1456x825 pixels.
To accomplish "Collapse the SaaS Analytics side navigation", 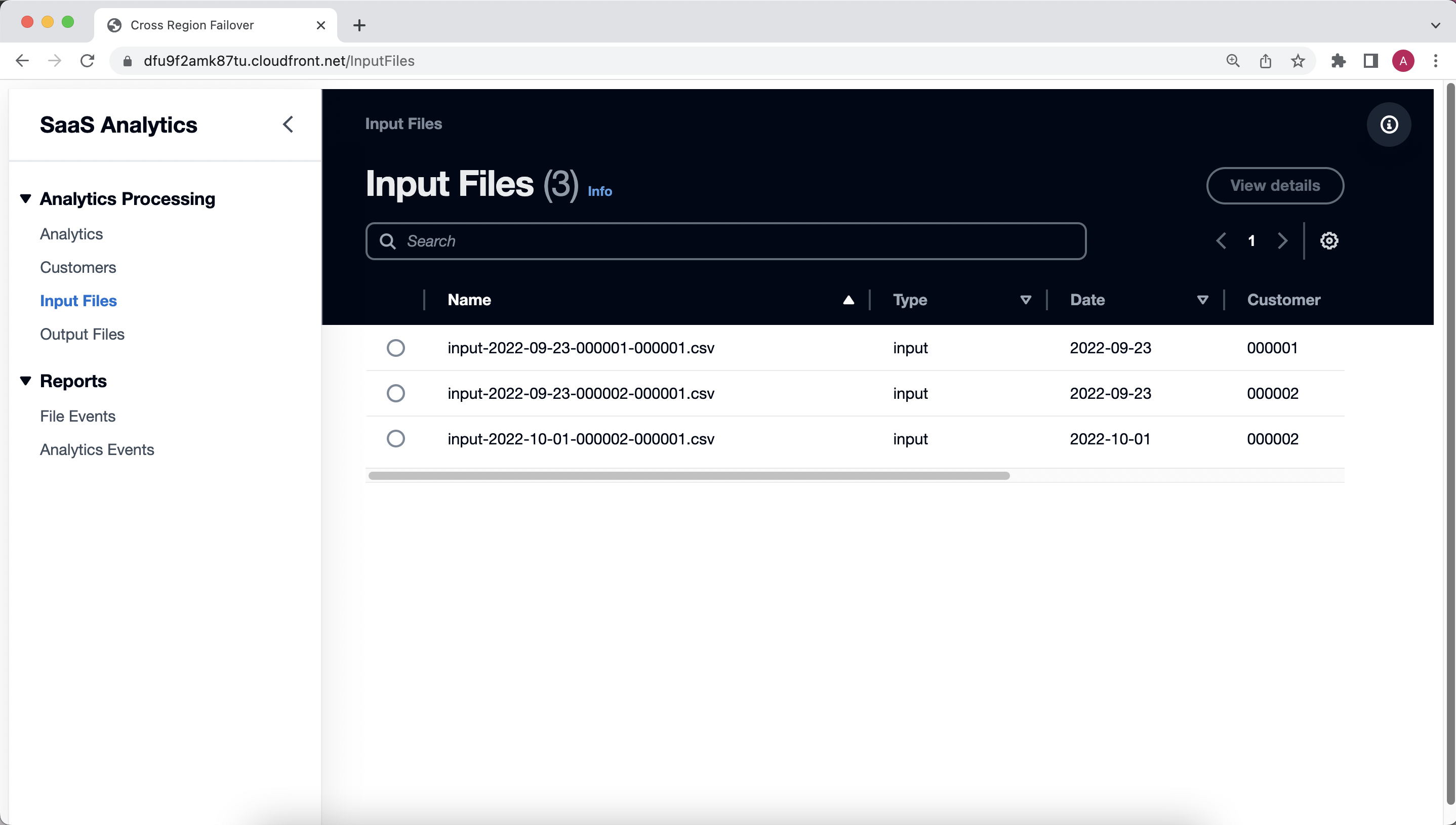I will pyautogui.click(x=288, y=125).
